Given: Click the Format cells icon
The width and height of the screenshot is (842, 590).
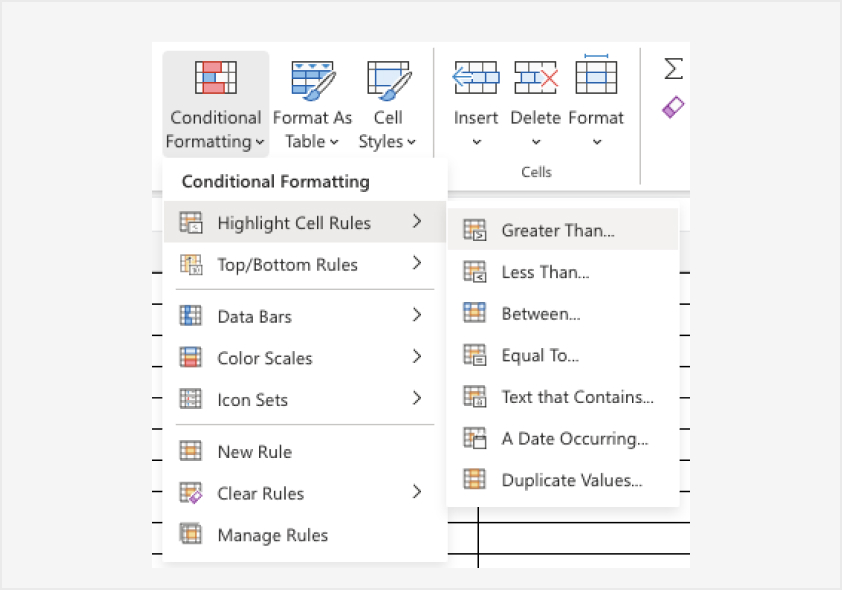Looking at the screenshot, I should [x=596, y=74].
